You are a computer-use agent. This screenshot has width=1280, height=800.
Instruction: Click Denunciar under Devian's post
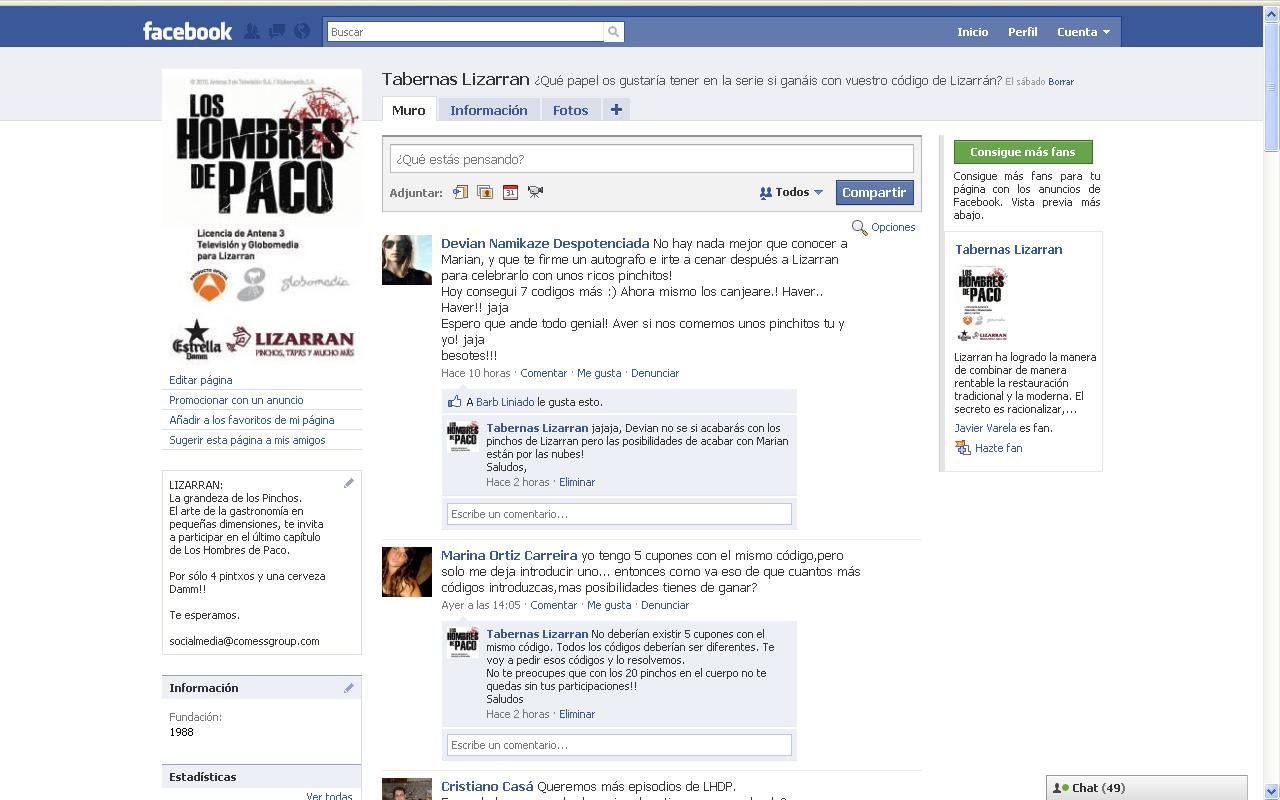coord(655,373)
